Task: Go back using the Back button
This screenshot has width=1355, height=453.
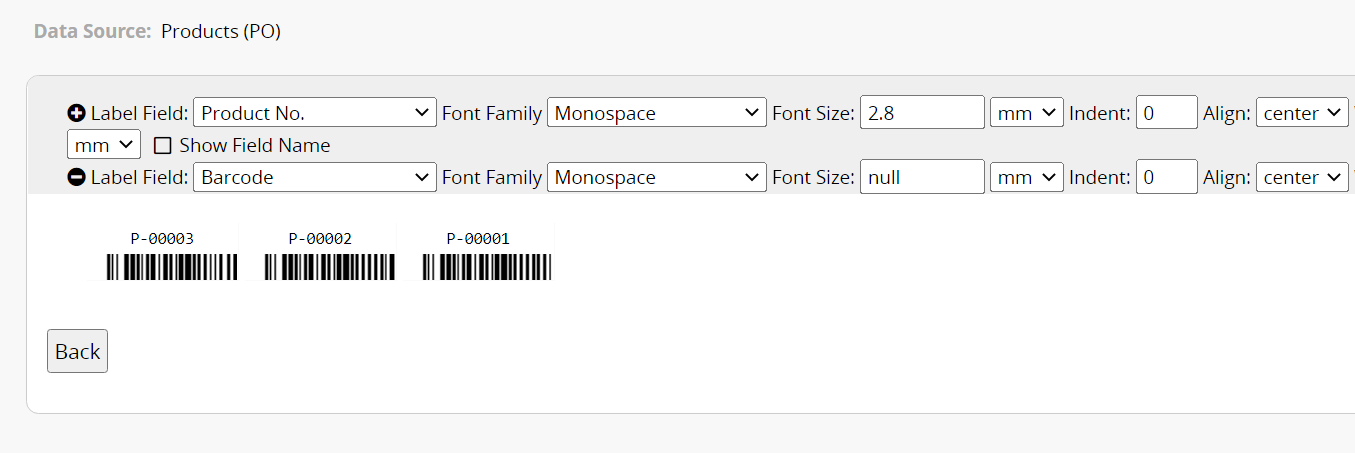Action: 77,351
